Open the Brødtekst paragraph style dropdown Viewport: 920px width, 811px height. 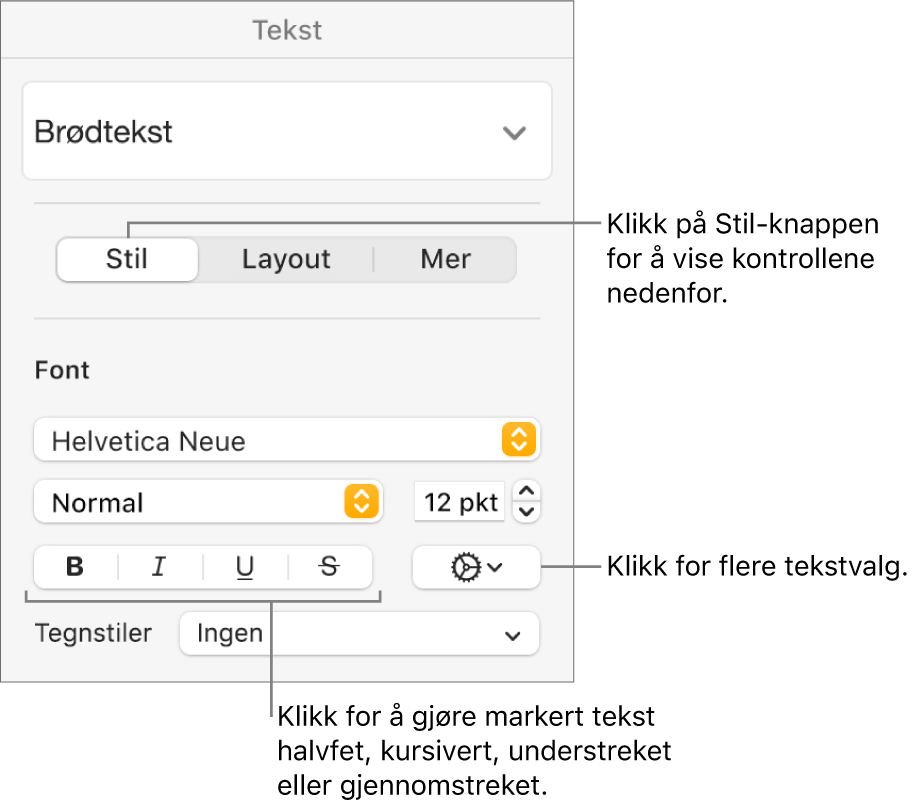pyautogui.click(x=287, y=131)
